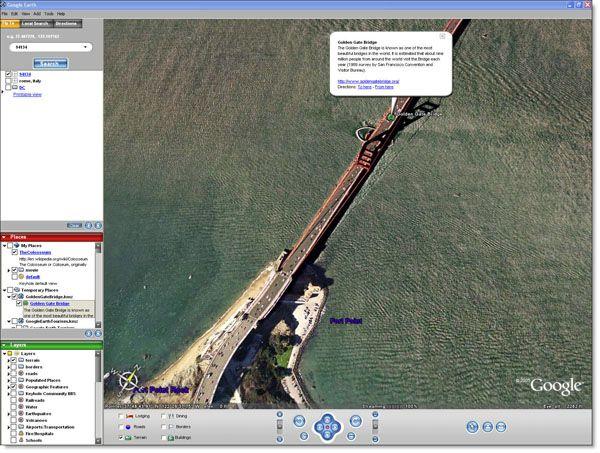Open the Printable view link
The width and height of the screenshot is (600, 453).
[27, 95]
